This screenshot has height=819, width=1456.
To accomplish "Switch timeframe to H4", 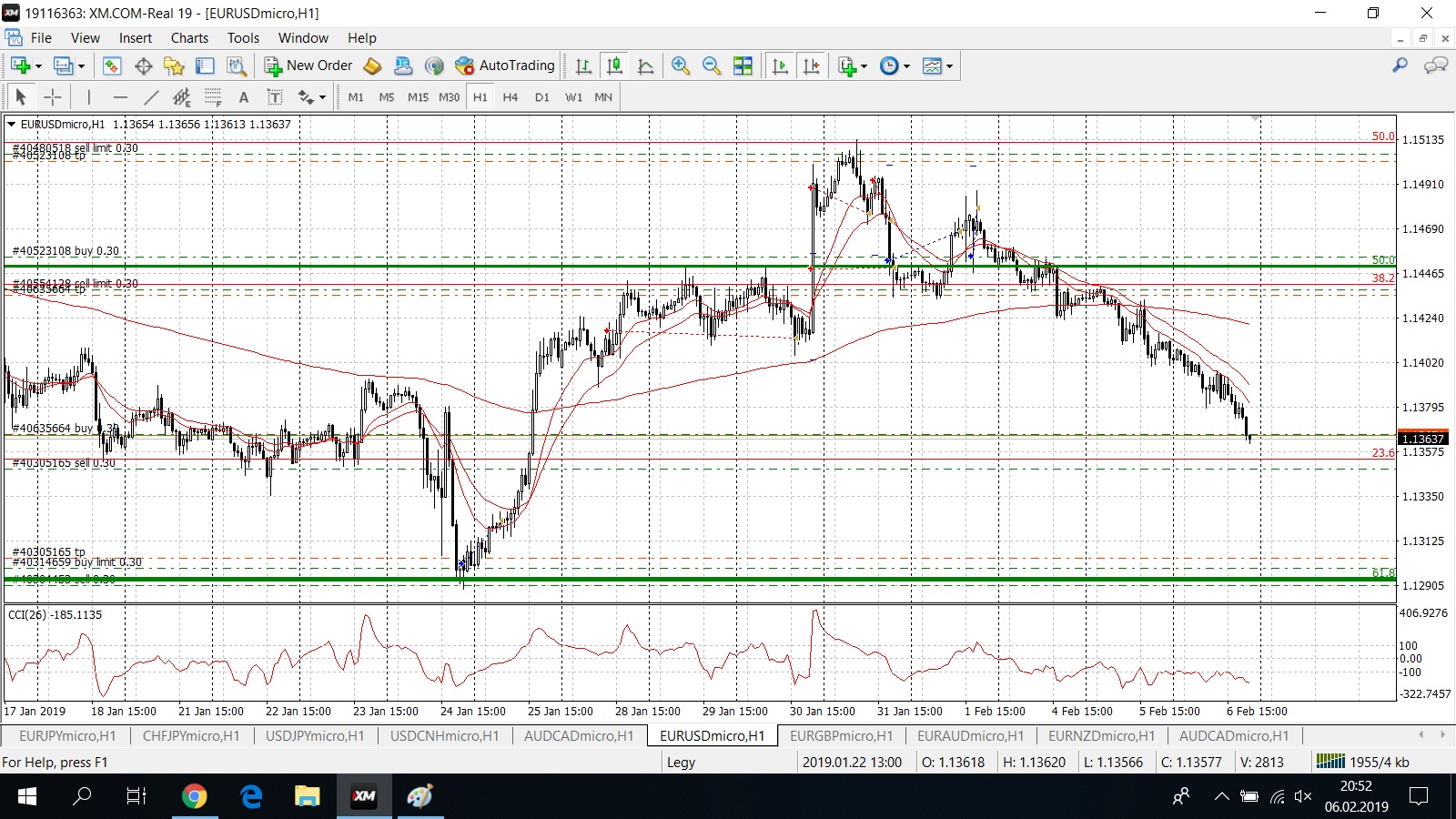I will pyautogui.click(x=510, y=97).
